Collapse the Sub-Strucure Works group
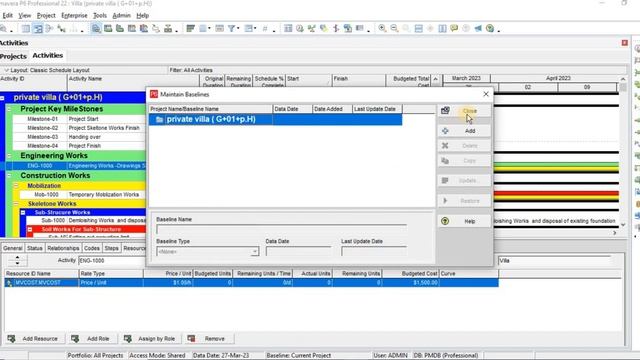 (23, 213)
